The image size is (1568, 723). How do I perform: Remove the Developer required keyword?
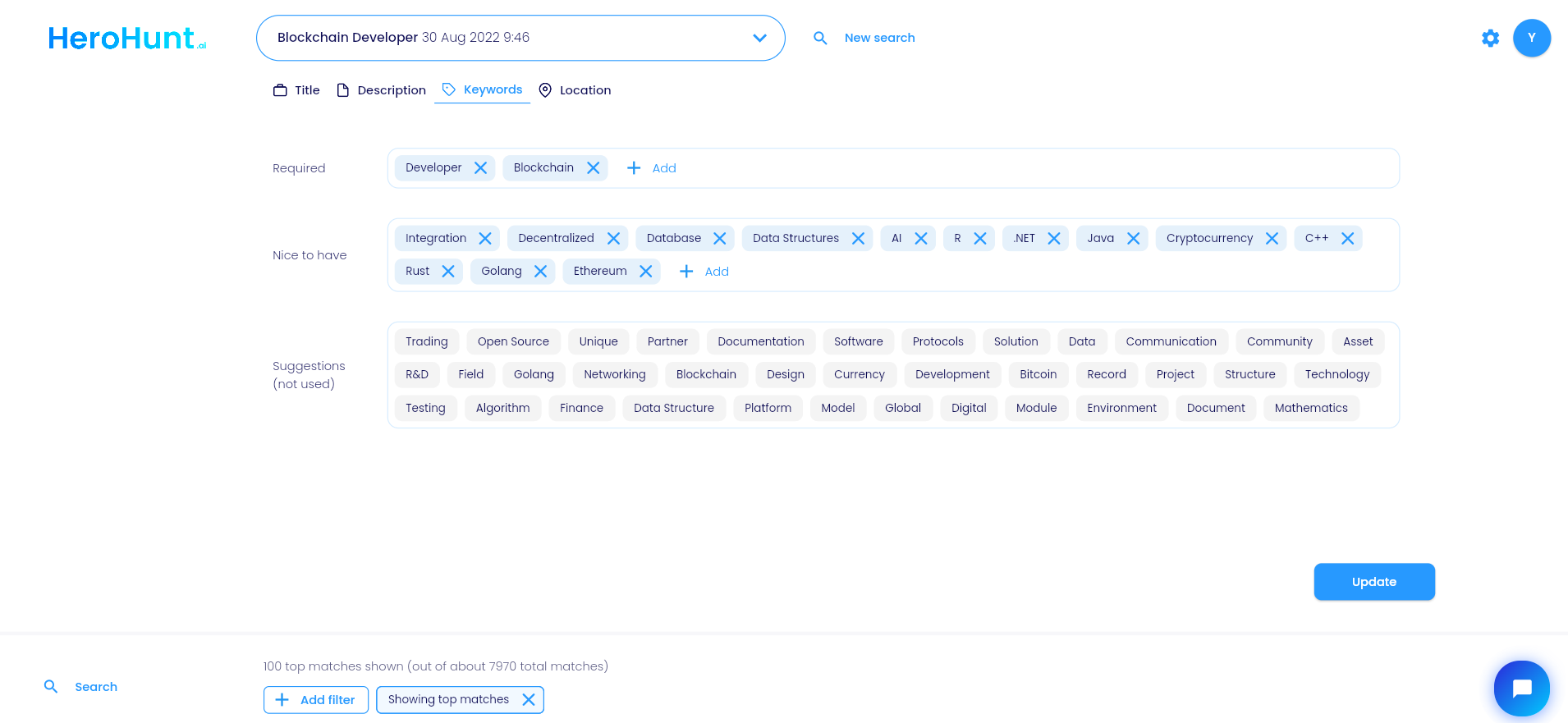point(481,168)
